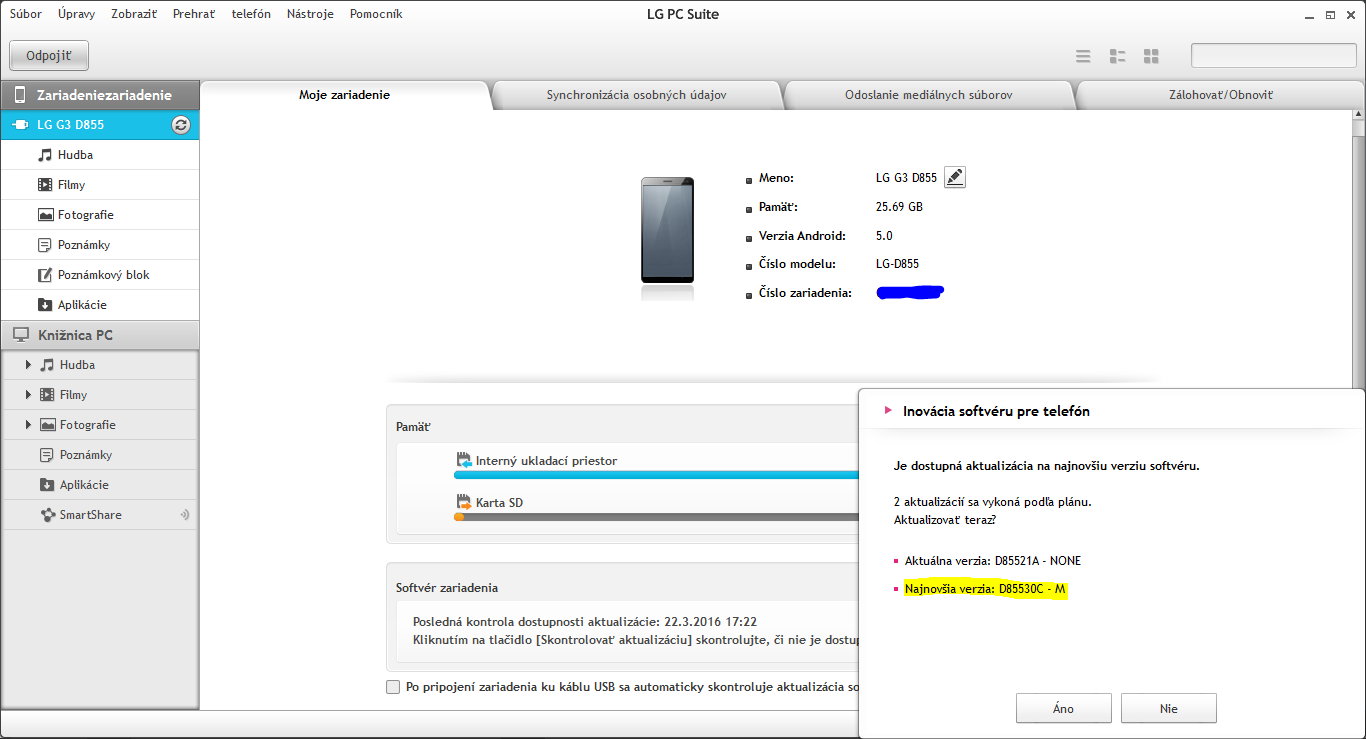The width and height of the screenshot is (1366, 739).
Task: Click the 'LG-D855' model number value
Action: 897,264
